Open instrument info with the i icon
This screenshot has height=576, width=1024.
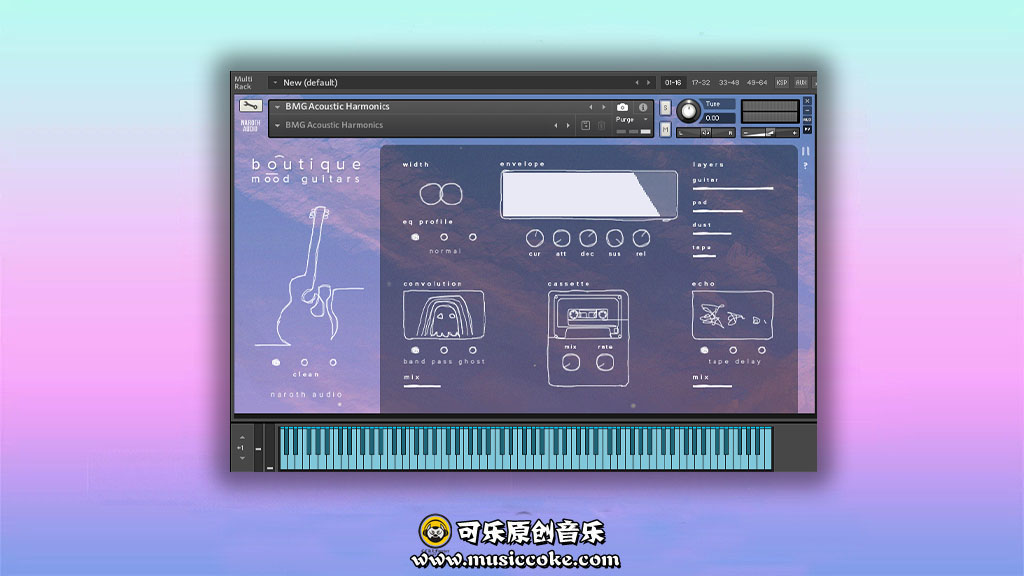pyautogui.click(x=643, y=107)
